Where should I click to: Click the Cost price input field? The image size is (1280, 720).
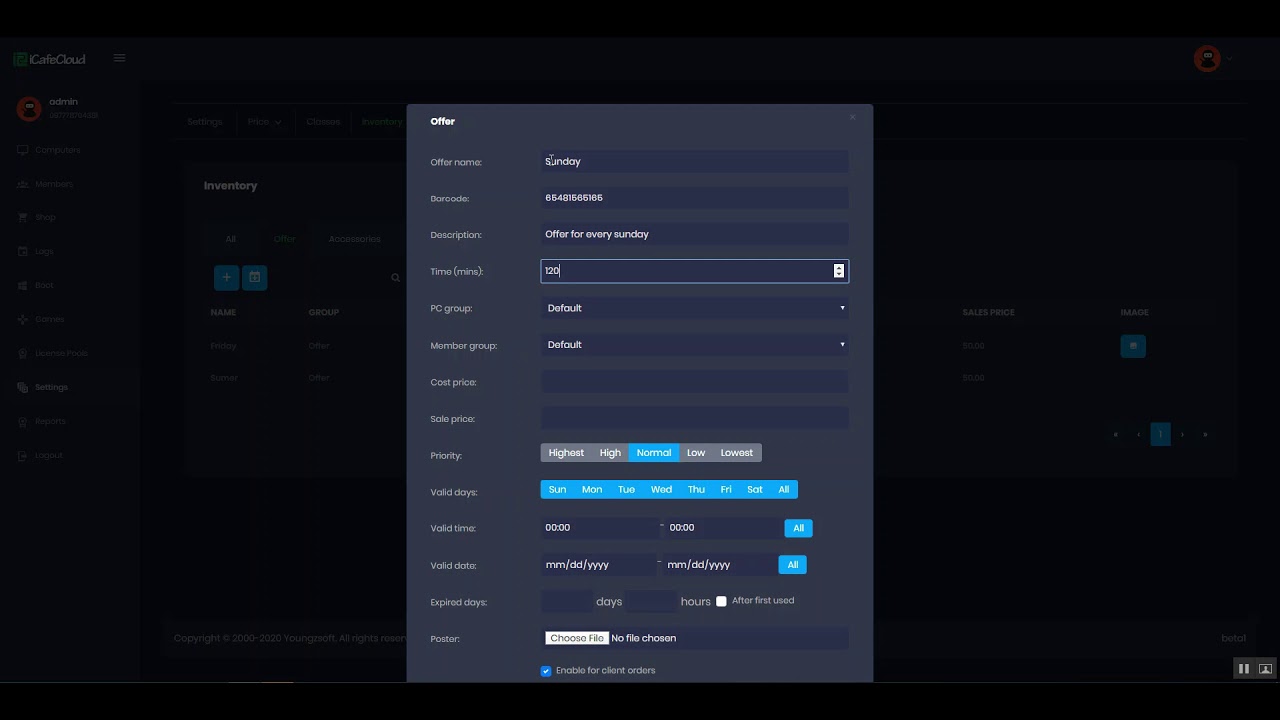pos(695,382)
